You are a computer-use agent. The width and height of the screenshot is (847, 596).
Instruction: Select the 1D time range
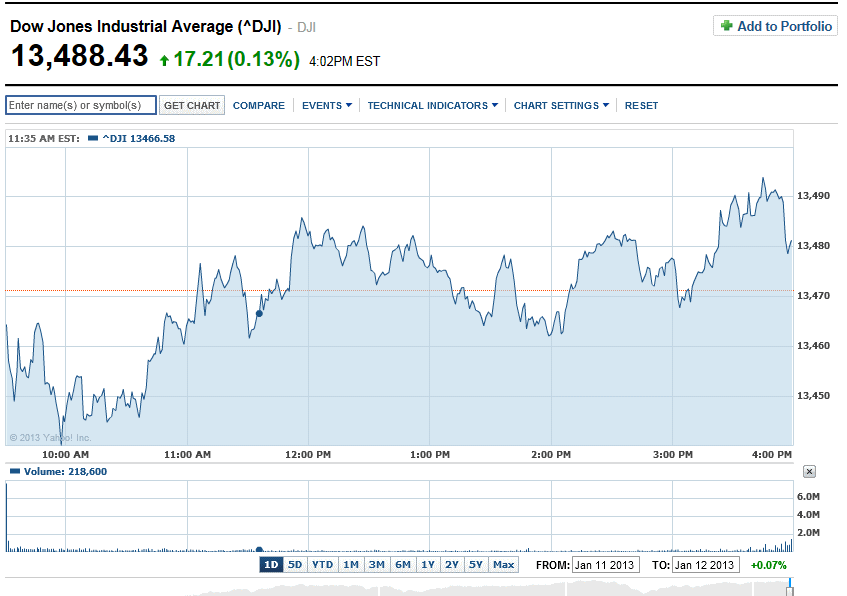point(271,565)
